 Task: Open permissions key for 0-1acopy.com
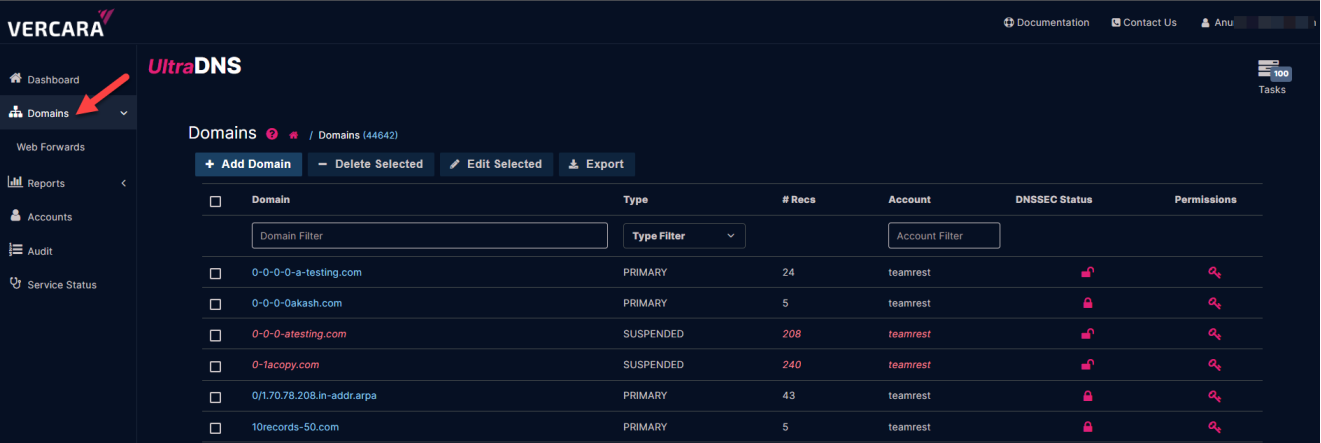tap(1214, 365)
